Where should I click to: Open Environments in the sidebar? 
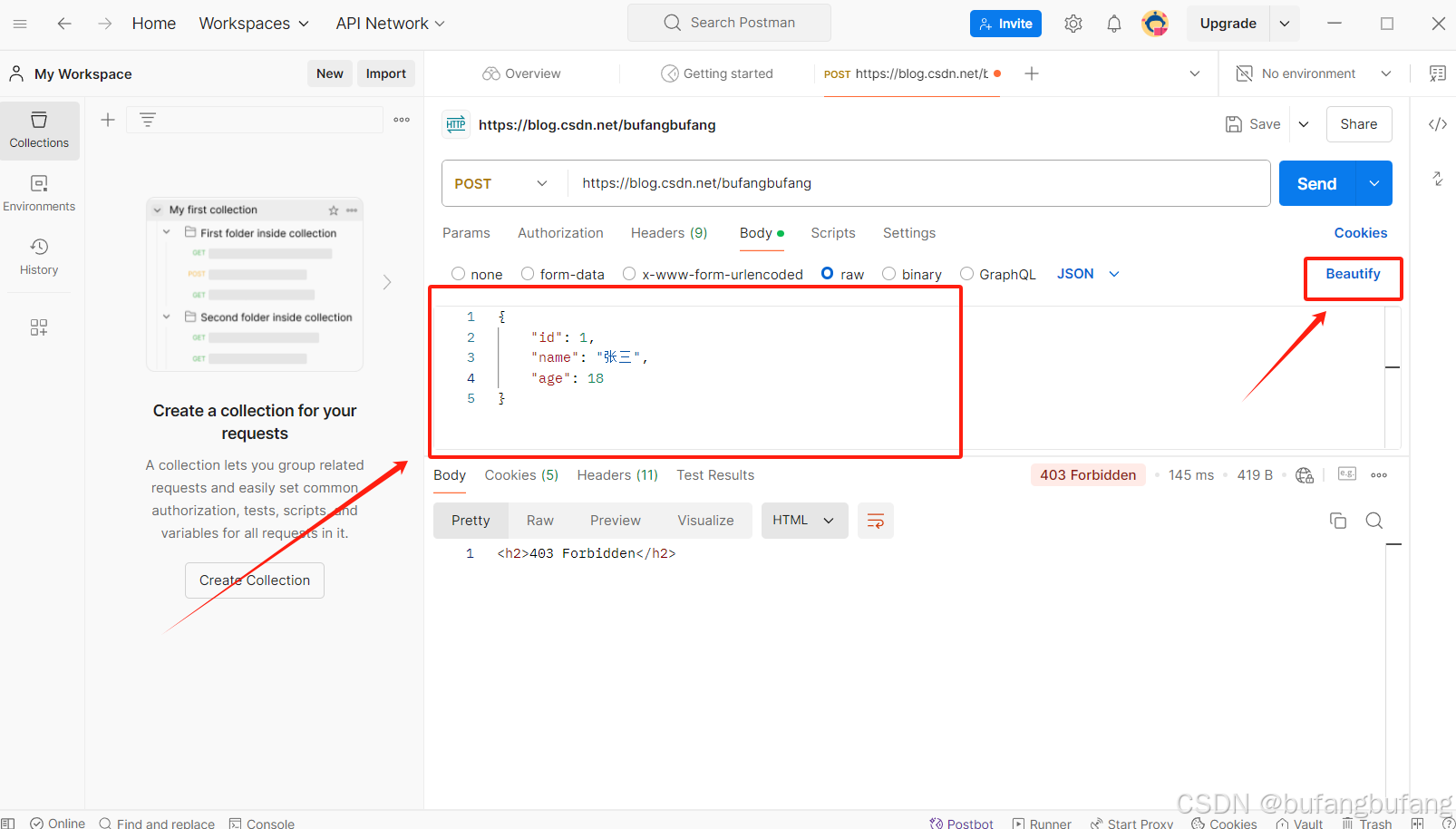(x=39, y=194)
